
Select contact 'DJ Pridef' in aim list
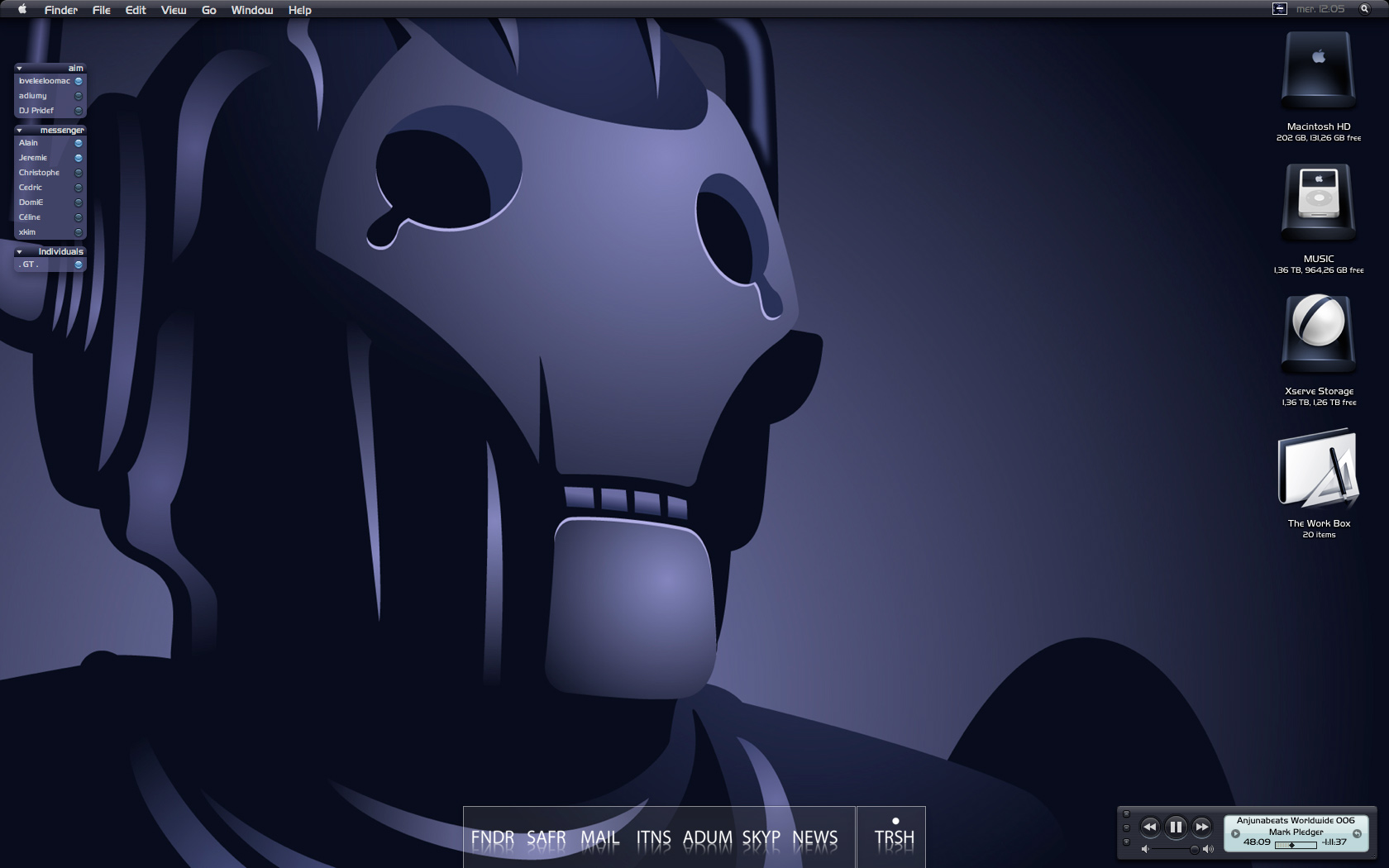pos(50,111)
